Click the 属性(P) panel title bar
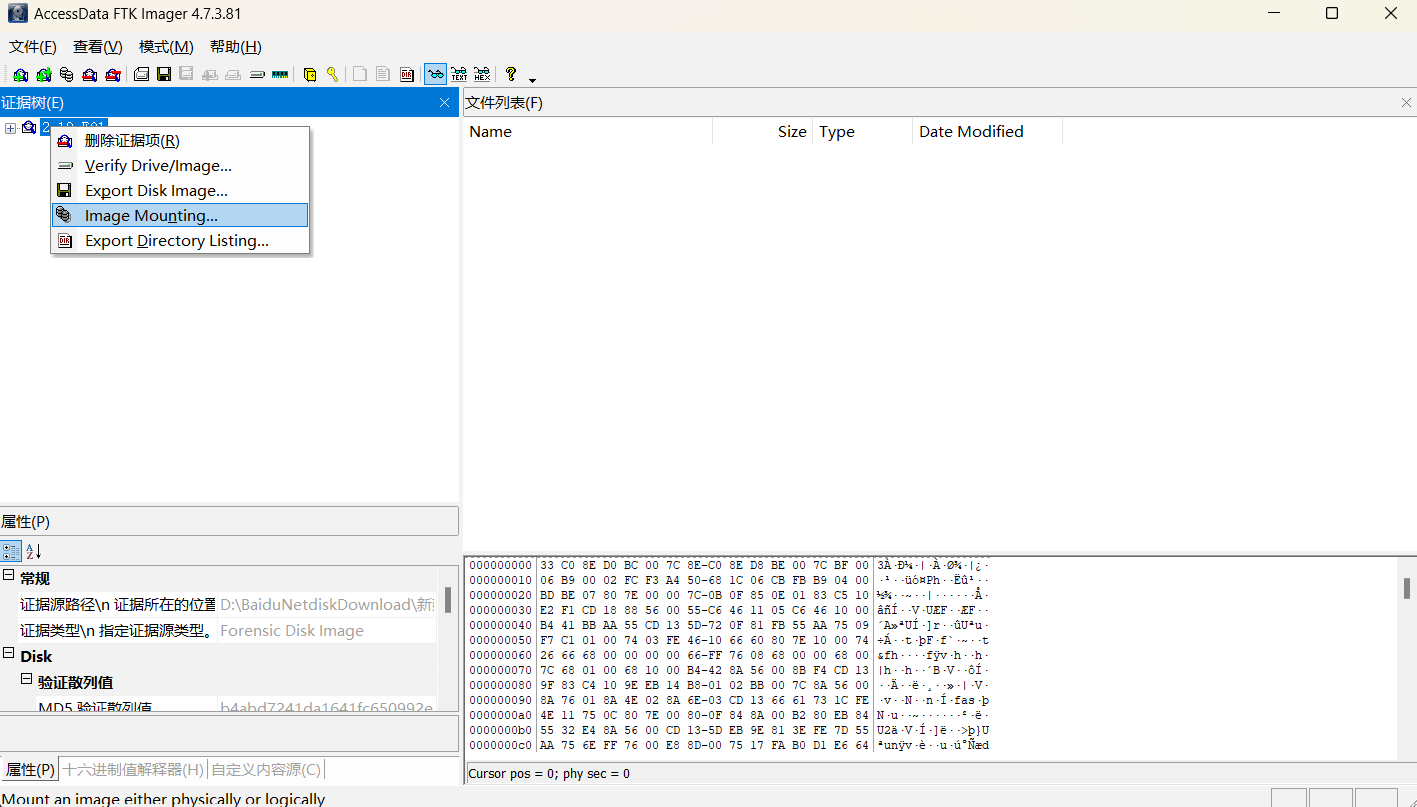The width and height of the screenshot is (1417, 807). [x=229, y=521]
